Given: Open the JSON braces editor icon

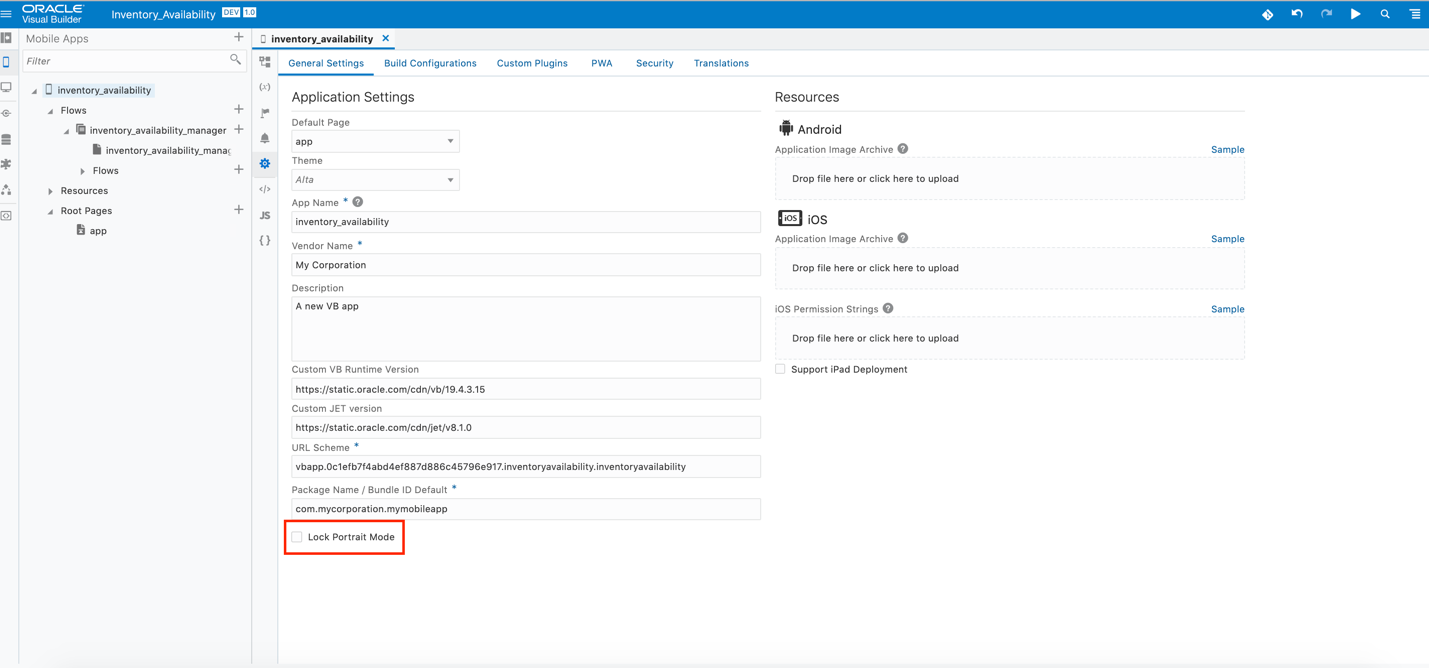Looking at the screenshot, I should [x=265, y=240].
